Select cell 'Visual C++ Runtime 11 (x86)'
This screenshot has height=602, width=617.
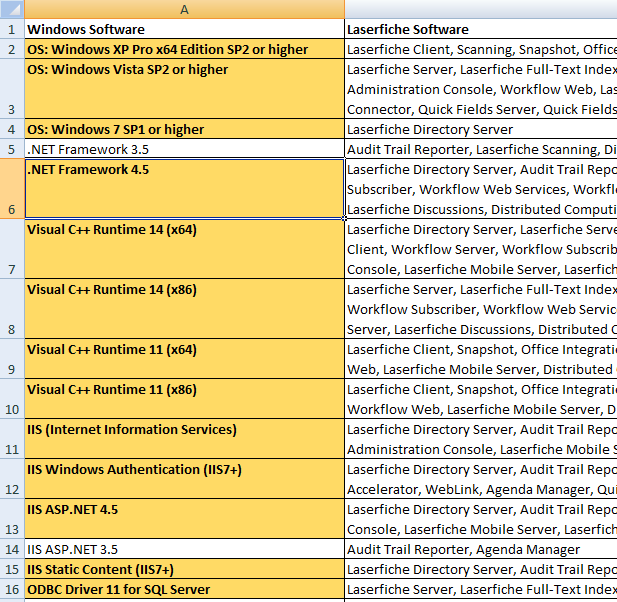click(185, 399)
